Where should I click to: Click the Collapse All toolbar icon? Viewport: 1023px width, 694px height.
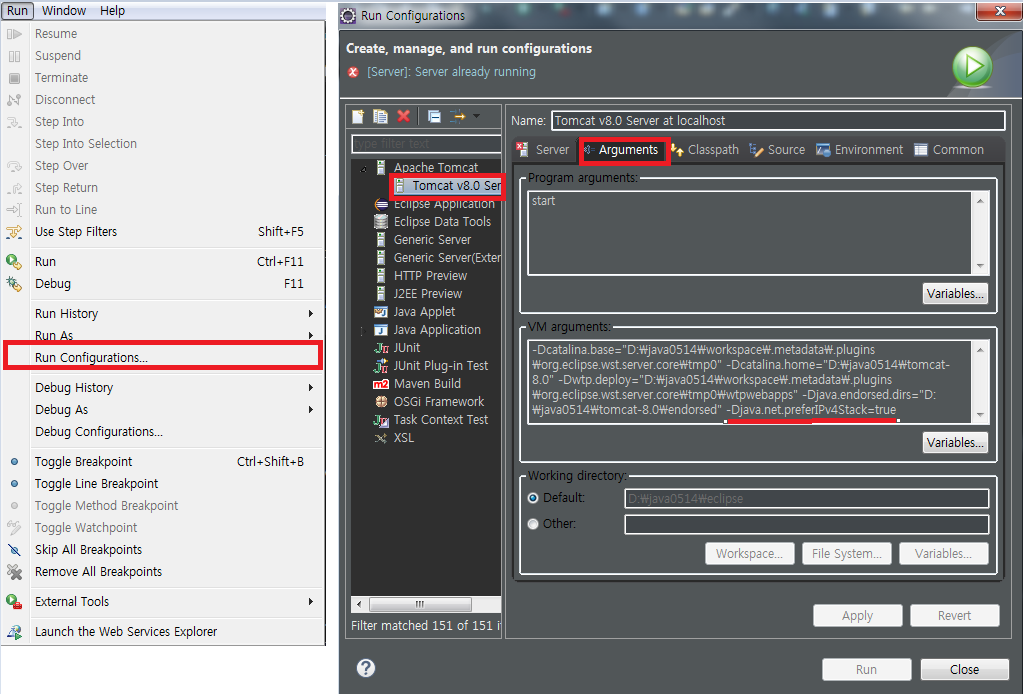435,117
